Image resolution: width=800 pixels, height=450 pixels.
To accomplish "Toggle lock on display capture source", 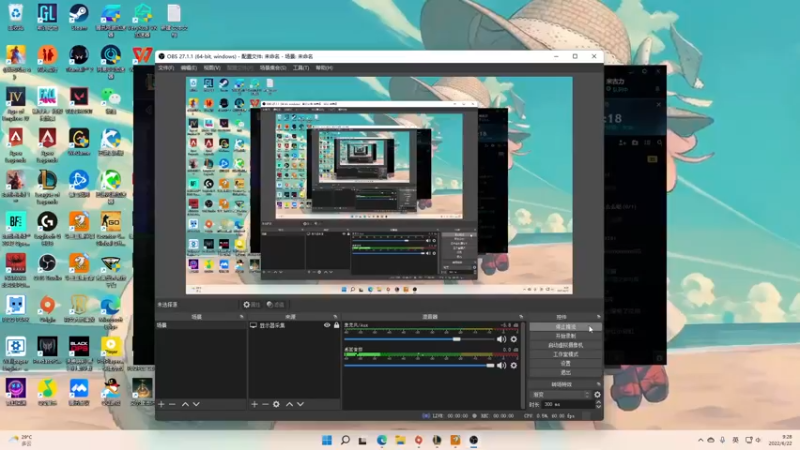I will coord(336,325).
